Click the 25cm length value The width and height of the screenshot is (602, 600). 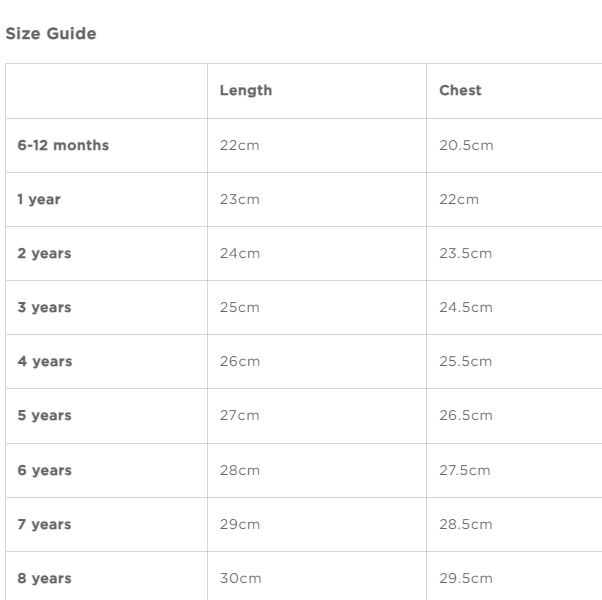(x=239, y=307)
